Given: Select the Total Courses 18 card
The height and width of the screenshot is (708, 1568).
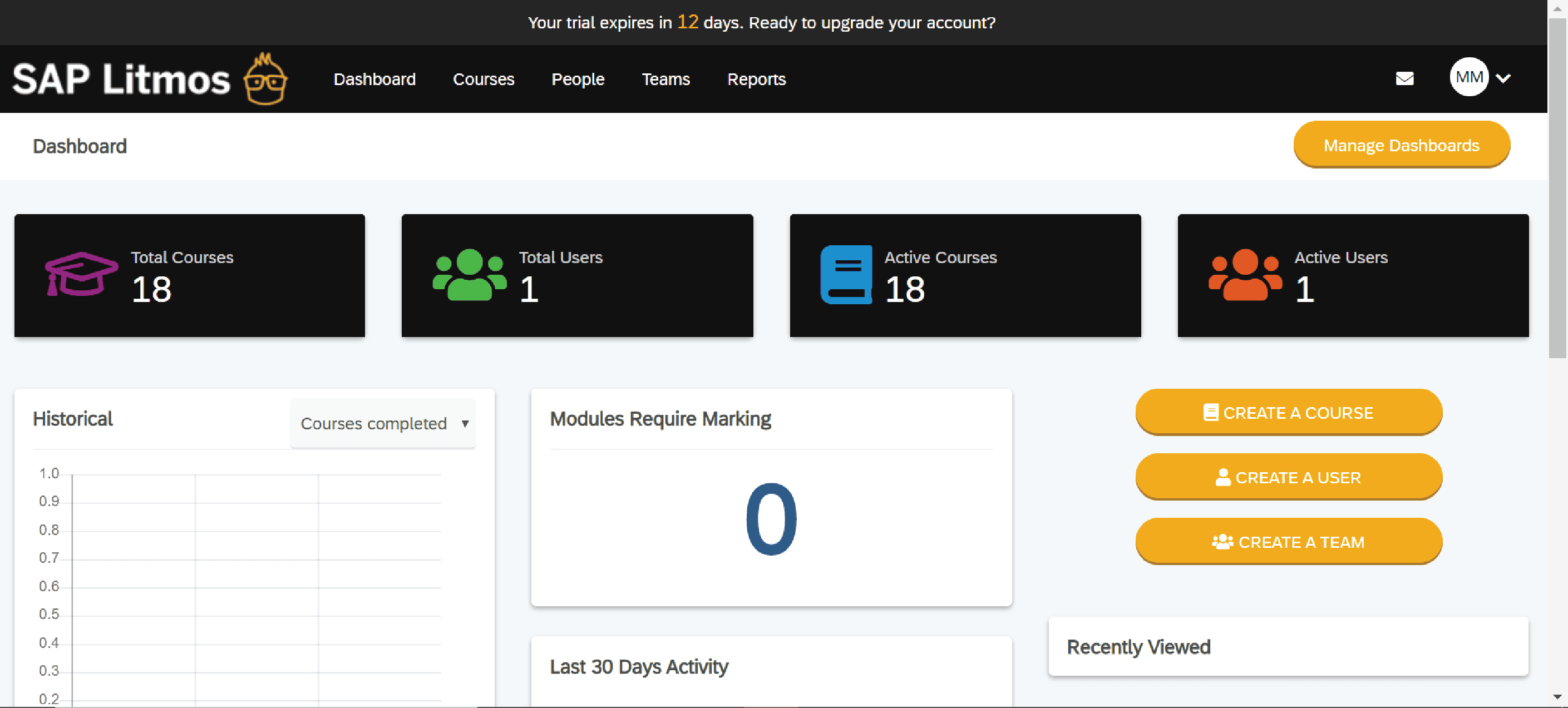Looking at the screenshot, I should click(189, 275).
